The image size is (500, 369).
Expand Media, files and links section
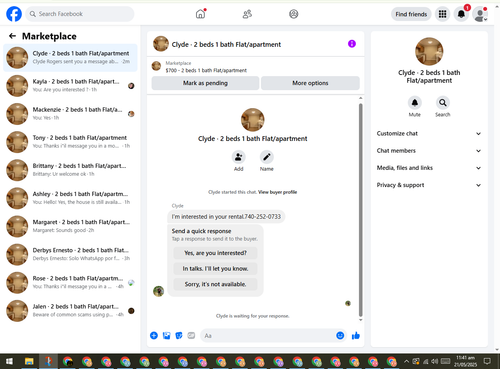point(429,168)
